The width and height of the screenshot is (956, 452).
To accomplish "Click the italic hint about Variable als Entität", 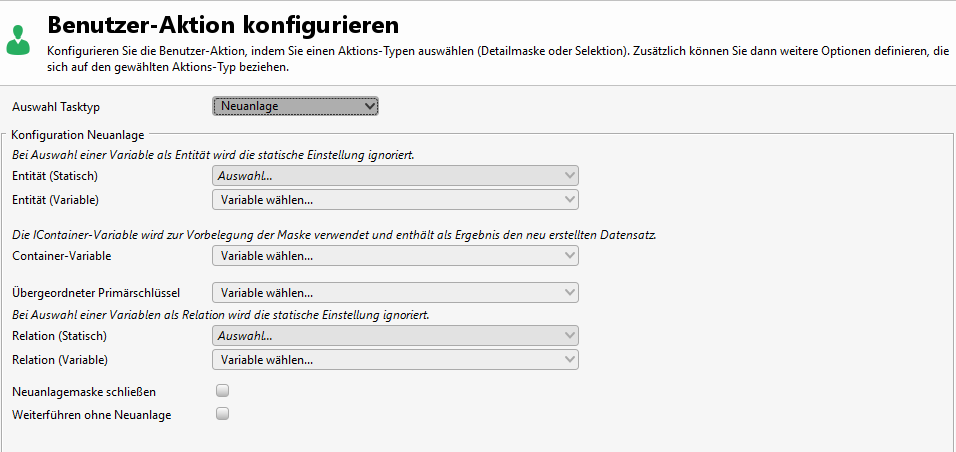I will (213, 155).
